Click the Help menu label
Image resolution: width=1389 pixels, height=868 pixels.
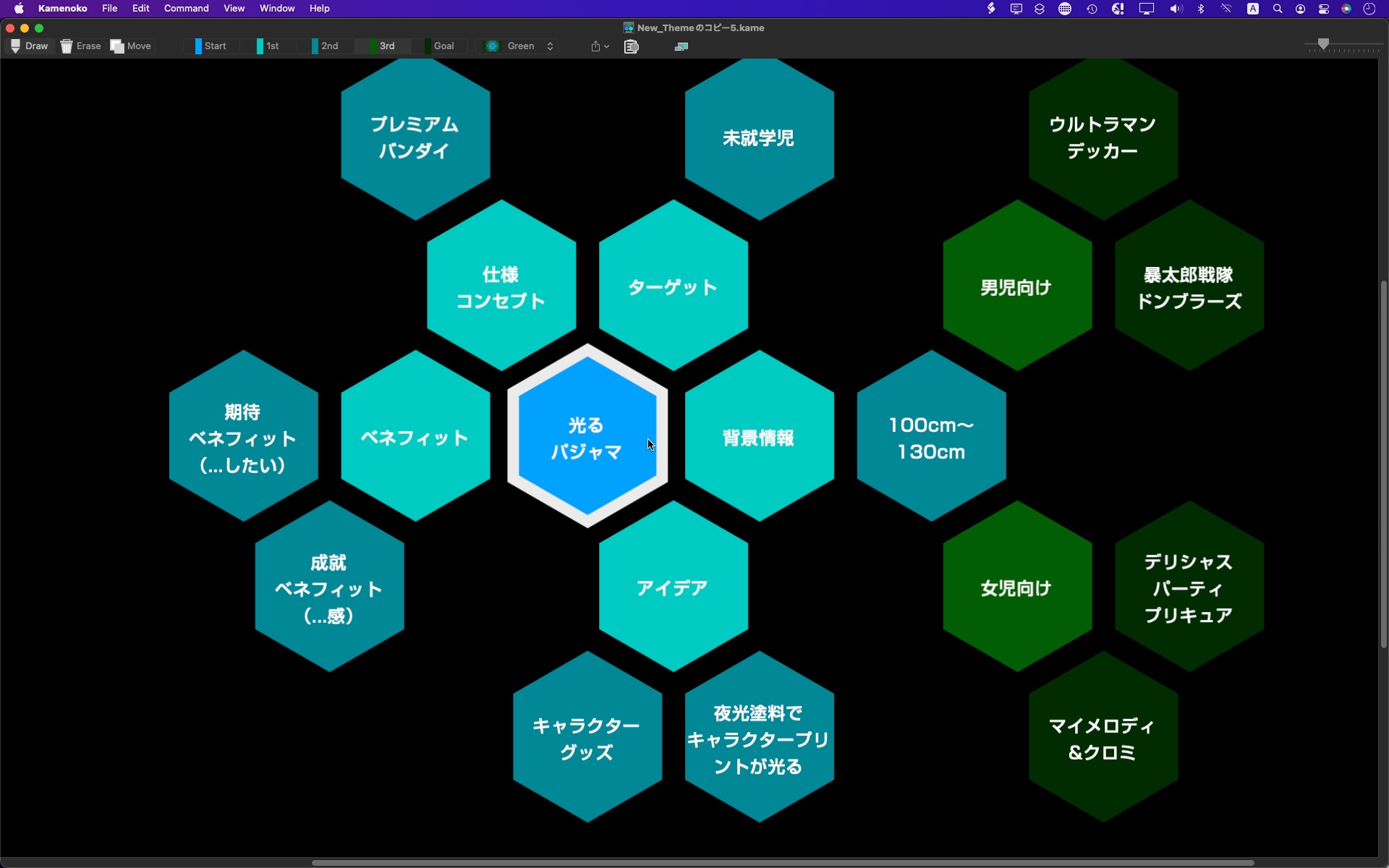(319, 8)
